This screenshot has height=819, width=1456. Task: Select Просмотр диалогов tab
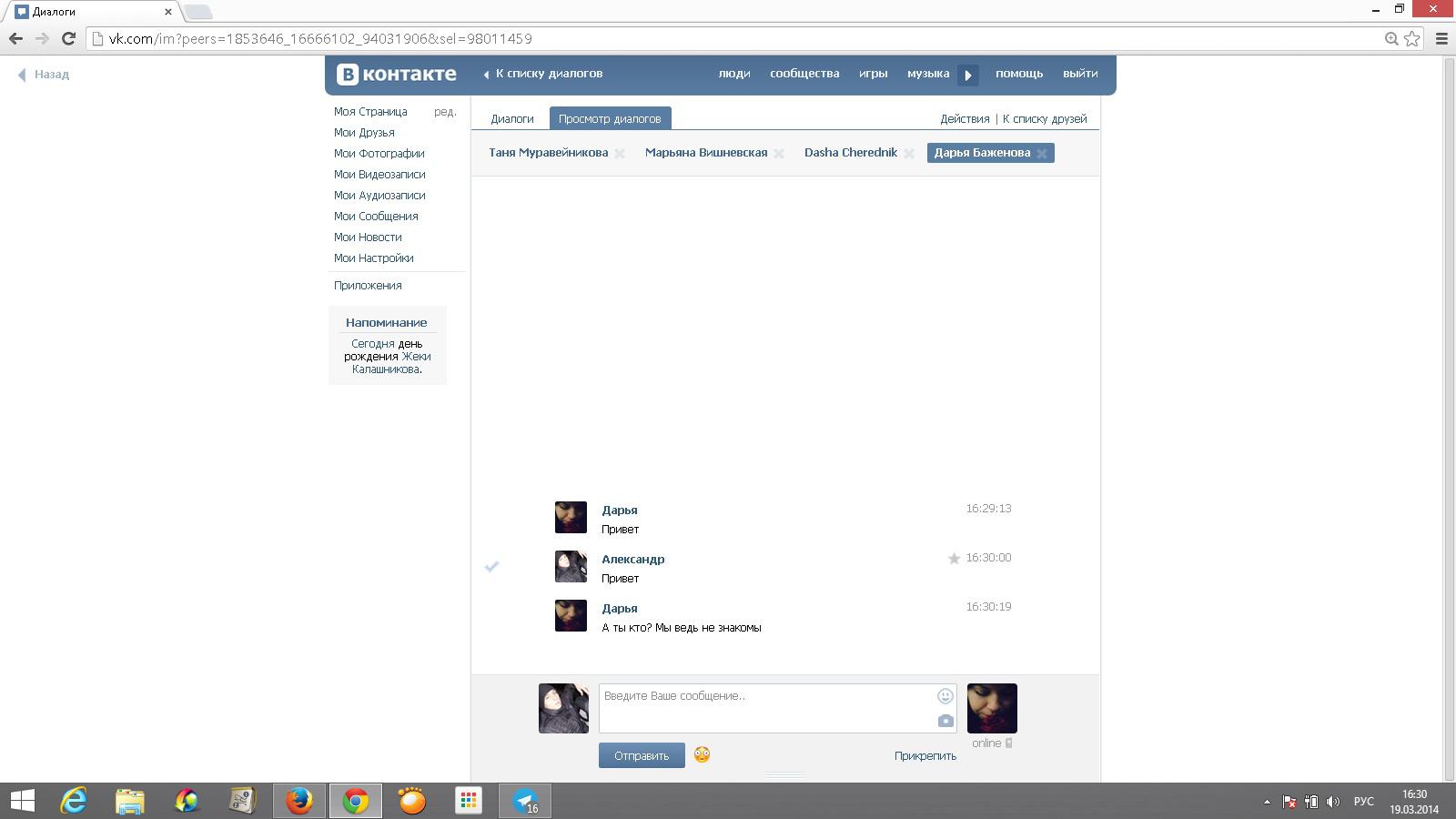pyautogui.click(x=610, y=119)
